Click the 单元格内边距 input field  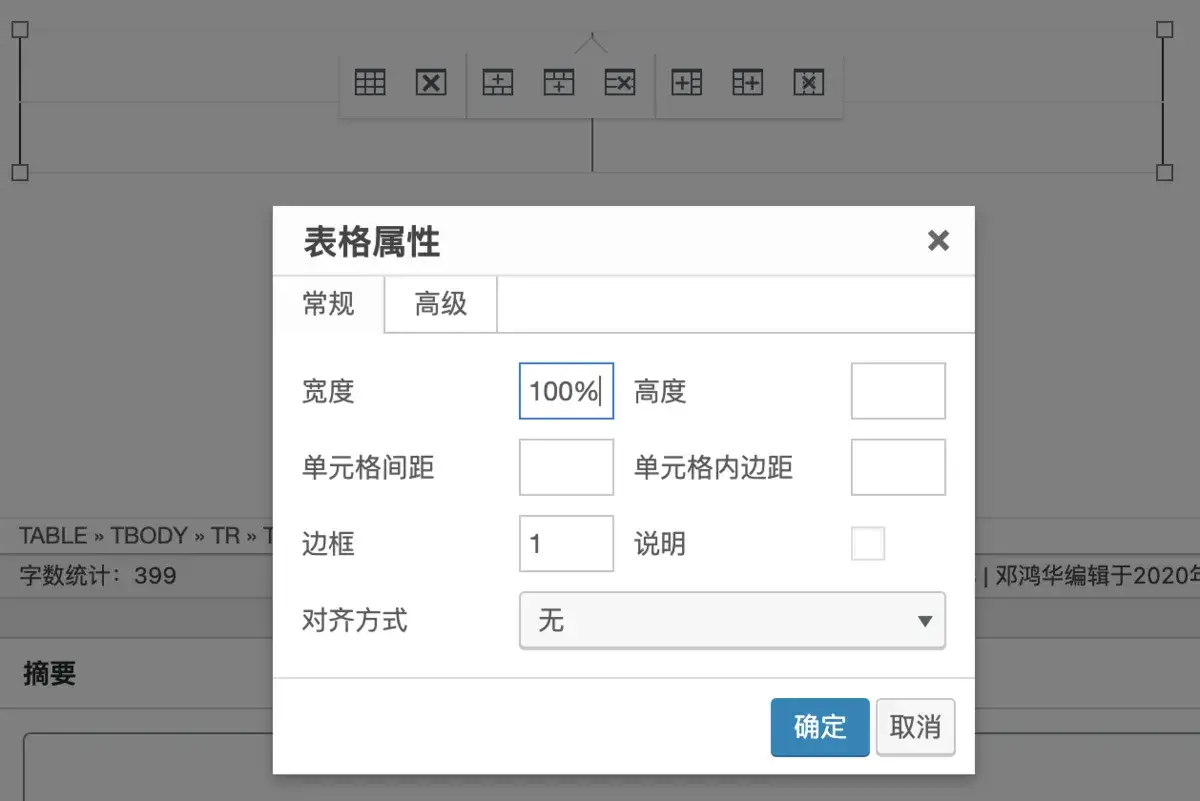898,467
